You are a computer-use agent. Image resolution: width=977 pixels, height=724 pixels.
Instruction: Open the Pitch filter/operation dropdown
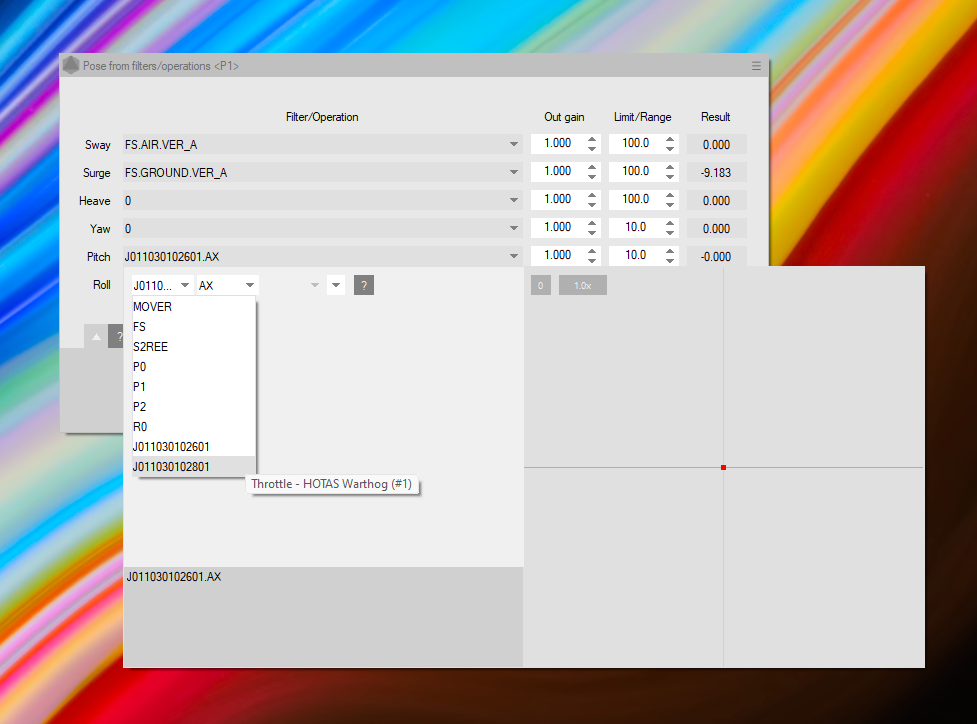coord(514,257)
